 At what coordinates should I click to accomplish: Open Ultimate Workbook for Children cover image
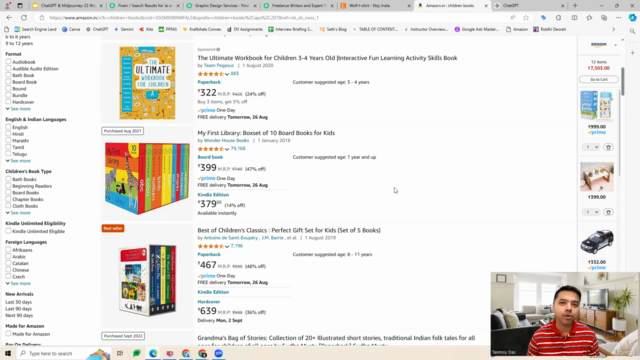(x=147, y=83)
